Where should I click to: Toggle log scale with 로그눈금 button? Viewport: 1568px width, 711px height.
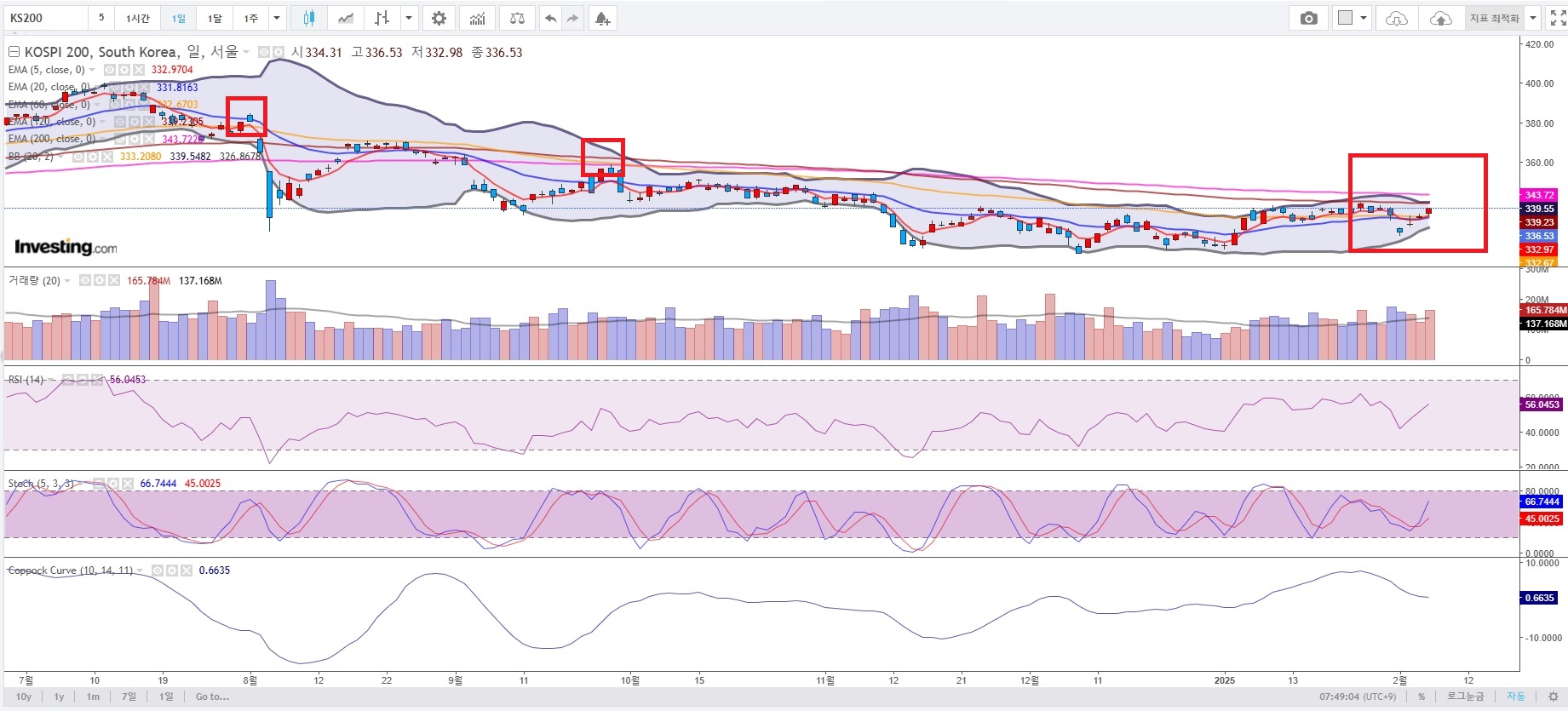pyautogui.click(x=1466, y=697)
